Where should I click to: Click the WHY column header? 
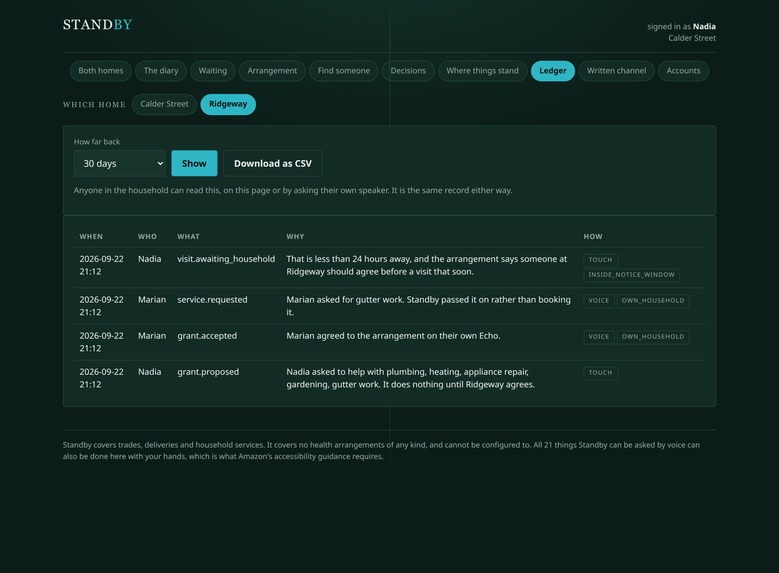295,237
